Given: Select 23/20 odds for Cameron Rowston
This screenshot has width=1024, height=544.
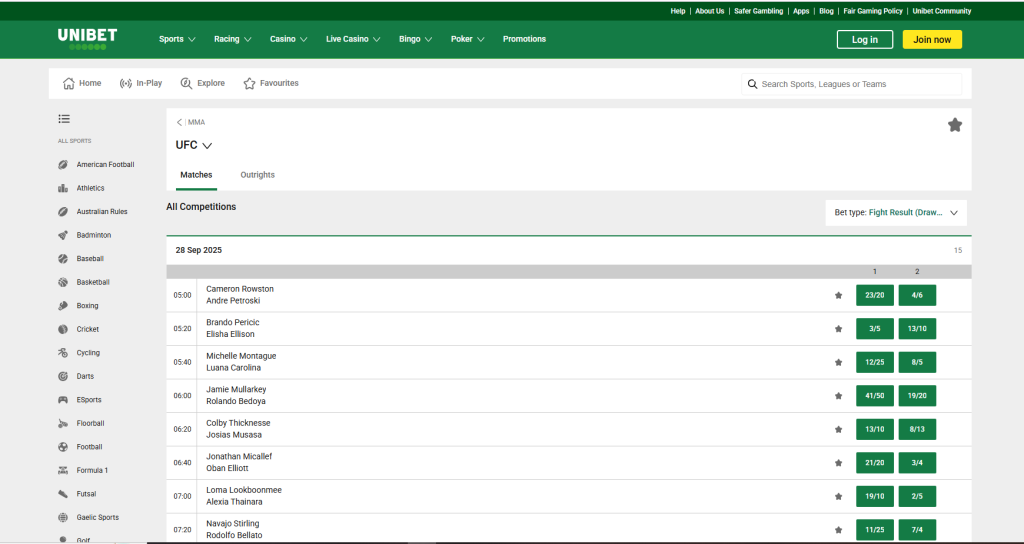Looking at the screenshot, I should (x=875, y=295).
